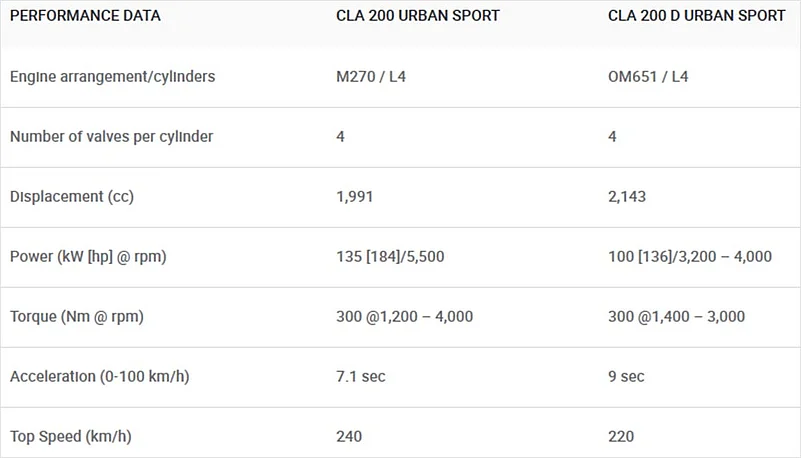
Task: Click the Displacement (cc) row label
Action: pos(72,196)
